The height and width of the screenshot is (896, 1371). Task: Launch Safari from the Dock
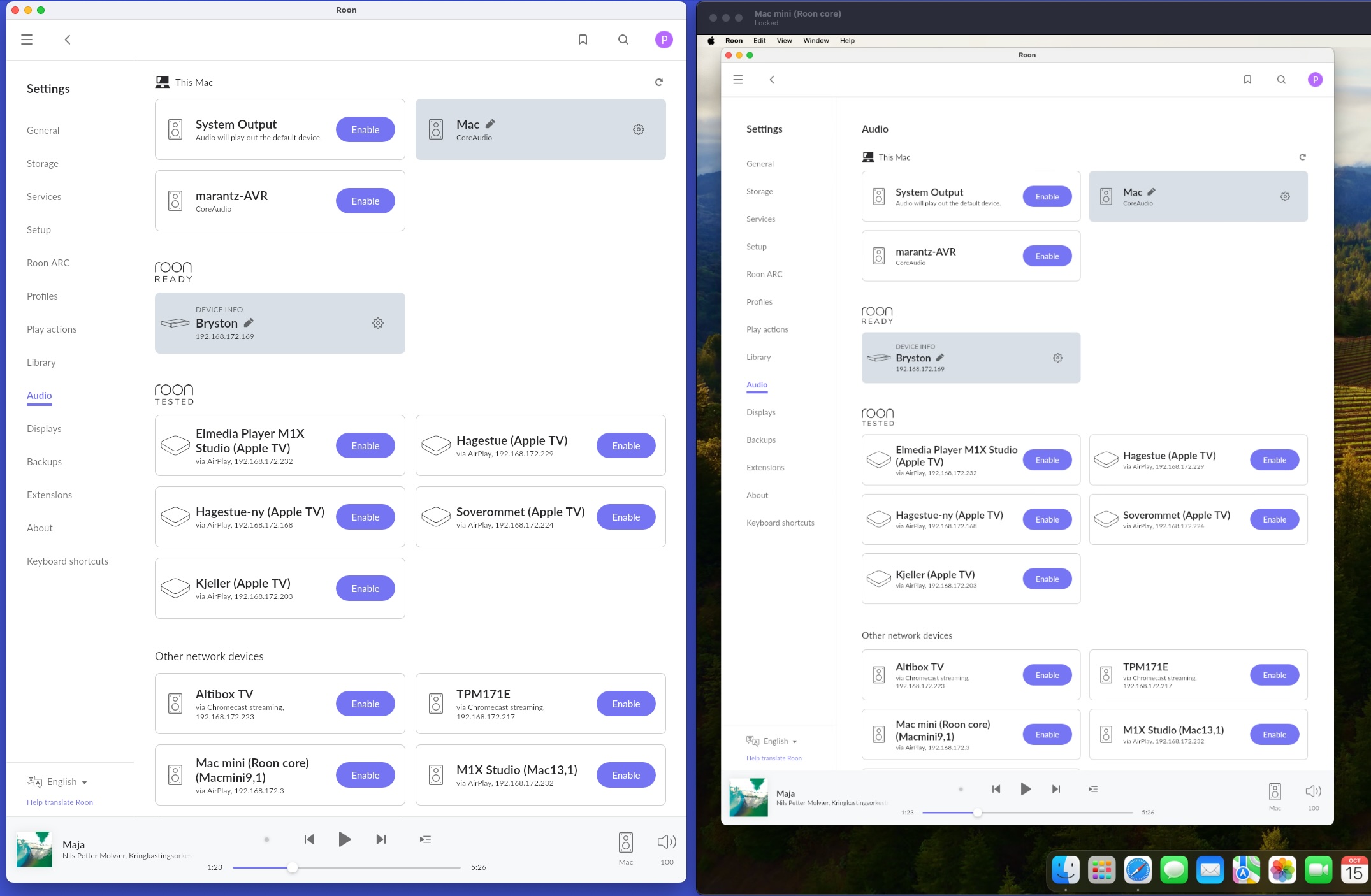1138,869
